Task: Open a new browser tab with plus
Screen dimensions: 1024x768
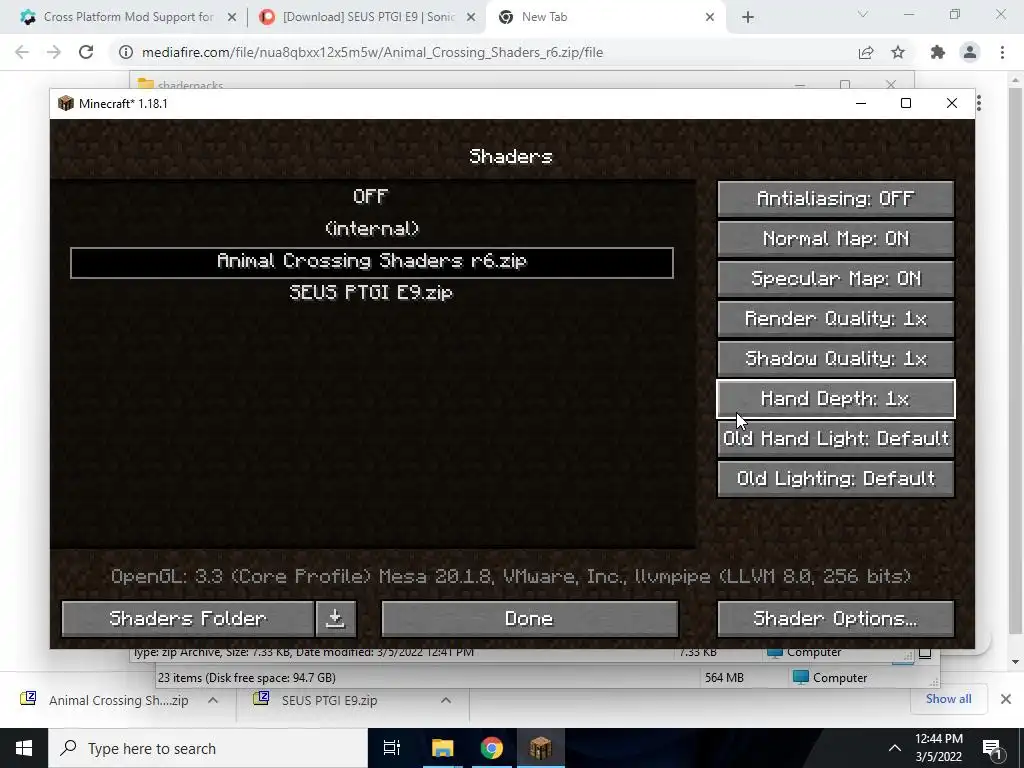Action: (748, 18)
